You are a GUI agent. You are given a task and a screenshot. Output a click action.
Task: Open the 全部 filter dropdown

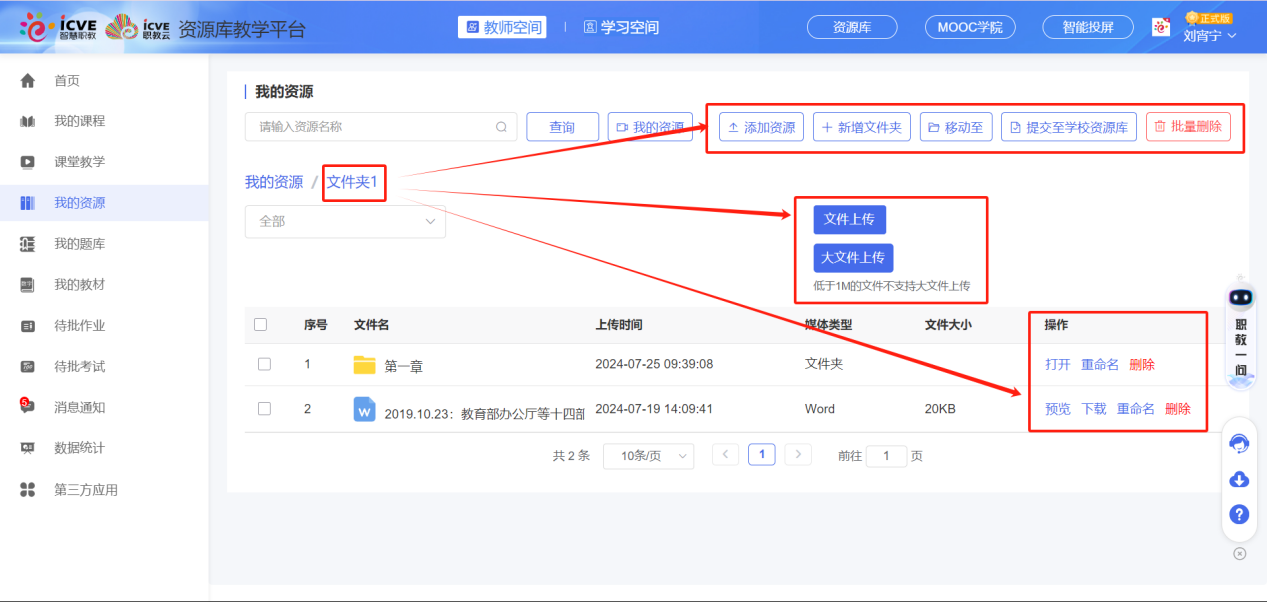click(344, 221)
